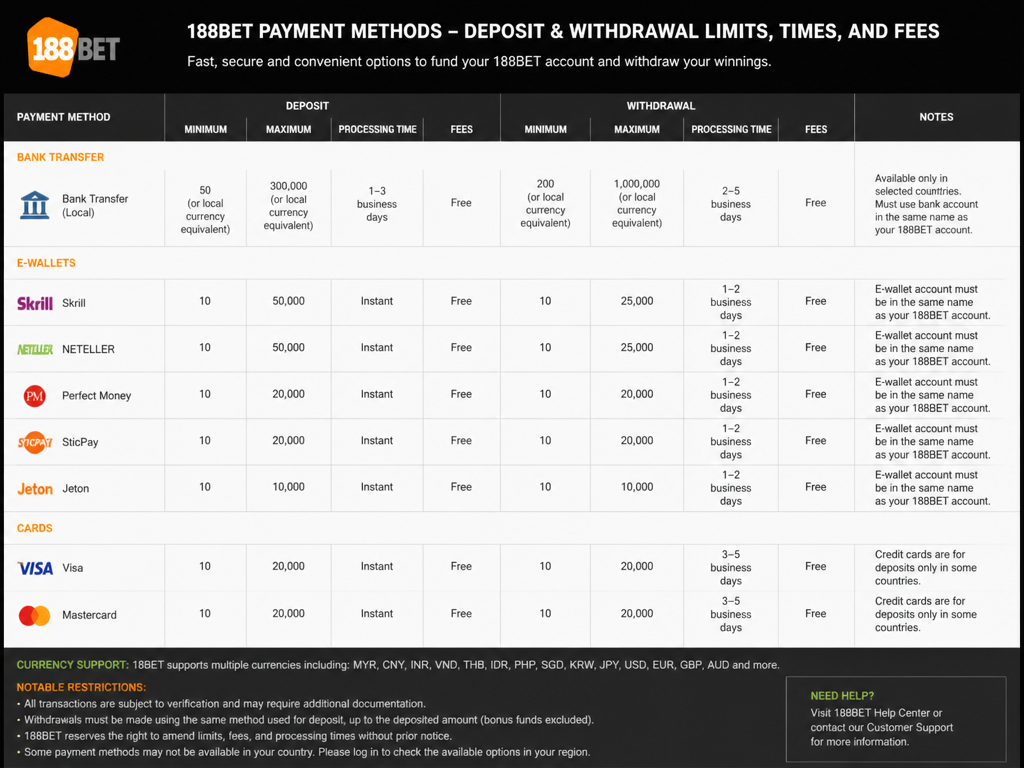Click NETELLER deposit maximum 50,000

(288, 347)
